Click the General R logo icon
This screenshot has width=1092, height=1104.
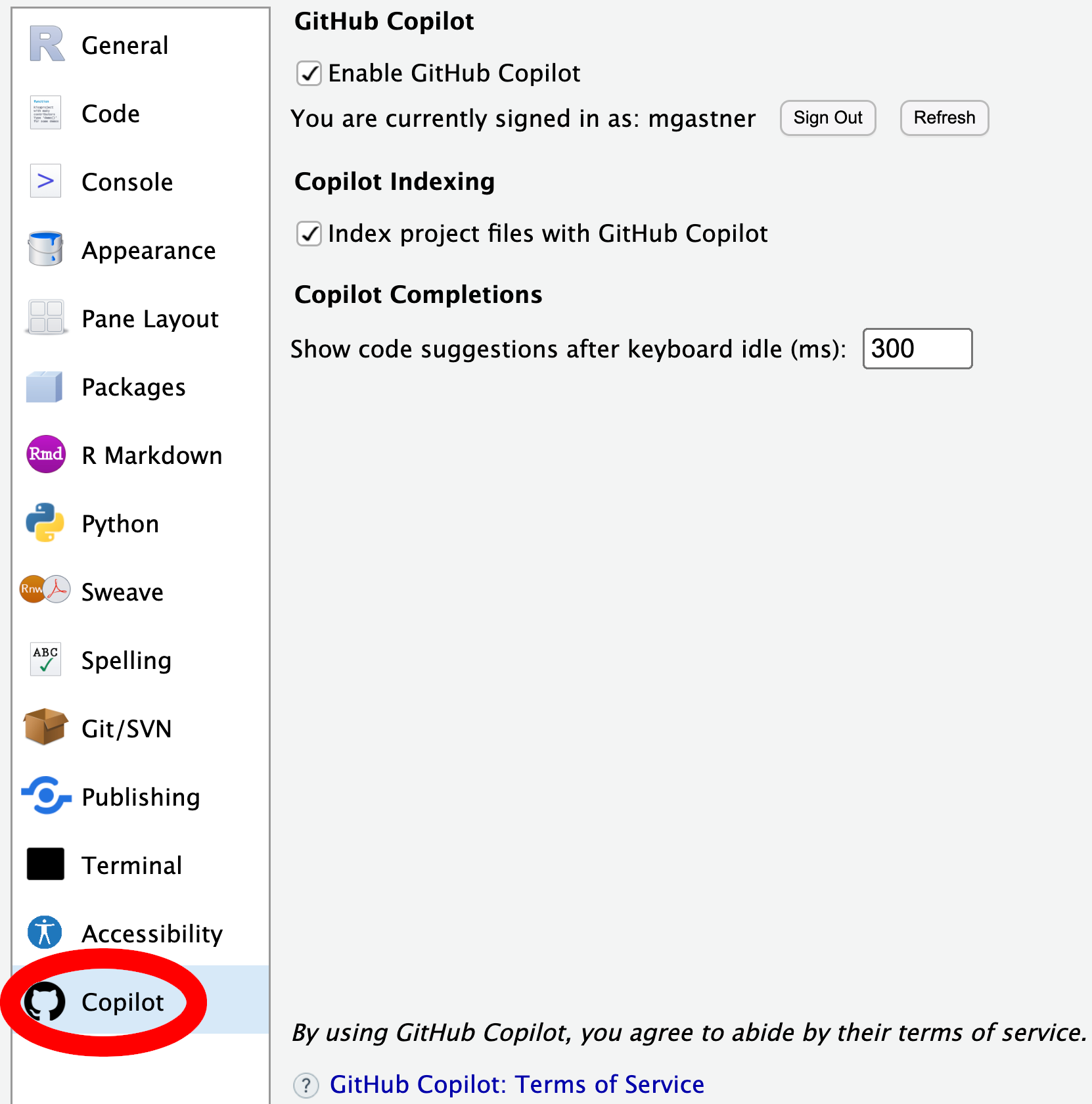(x=46, y=45)
